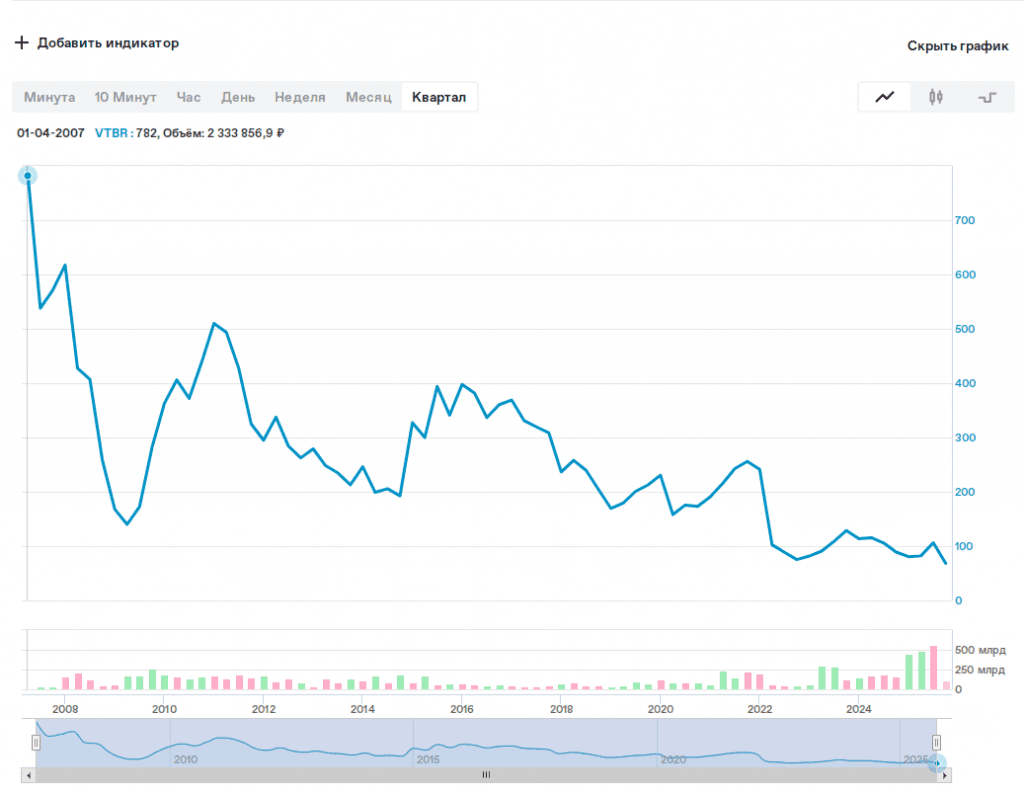Click the right range handle of navigator

pyautogui.click(x=937, y=742)
